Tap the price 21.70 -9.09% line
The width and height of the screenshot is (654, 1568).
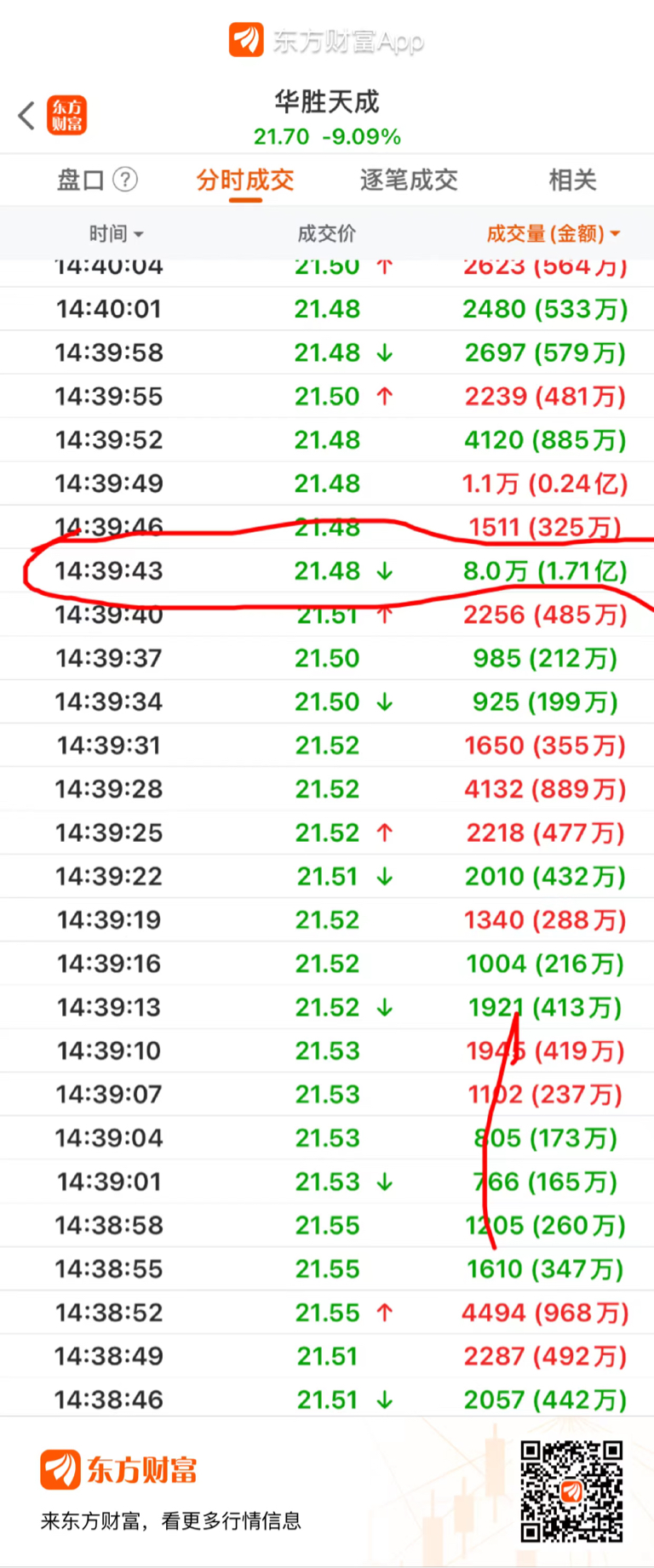tap(327, 136)
